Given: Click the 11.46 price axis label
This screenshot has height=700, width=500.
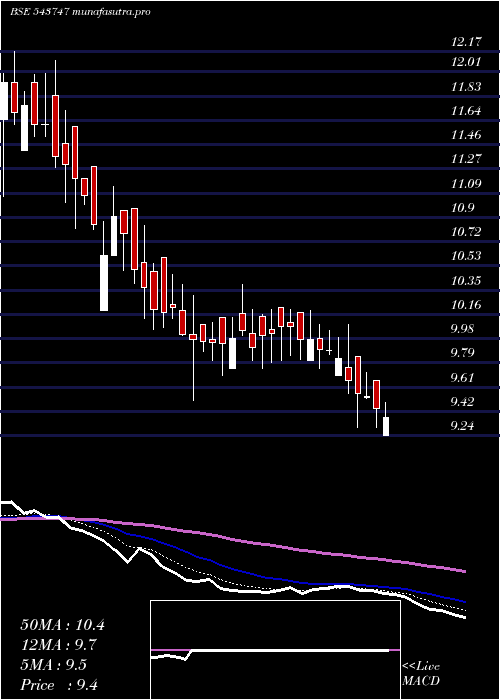Looking at the screenshot, I should coord(466,135).
